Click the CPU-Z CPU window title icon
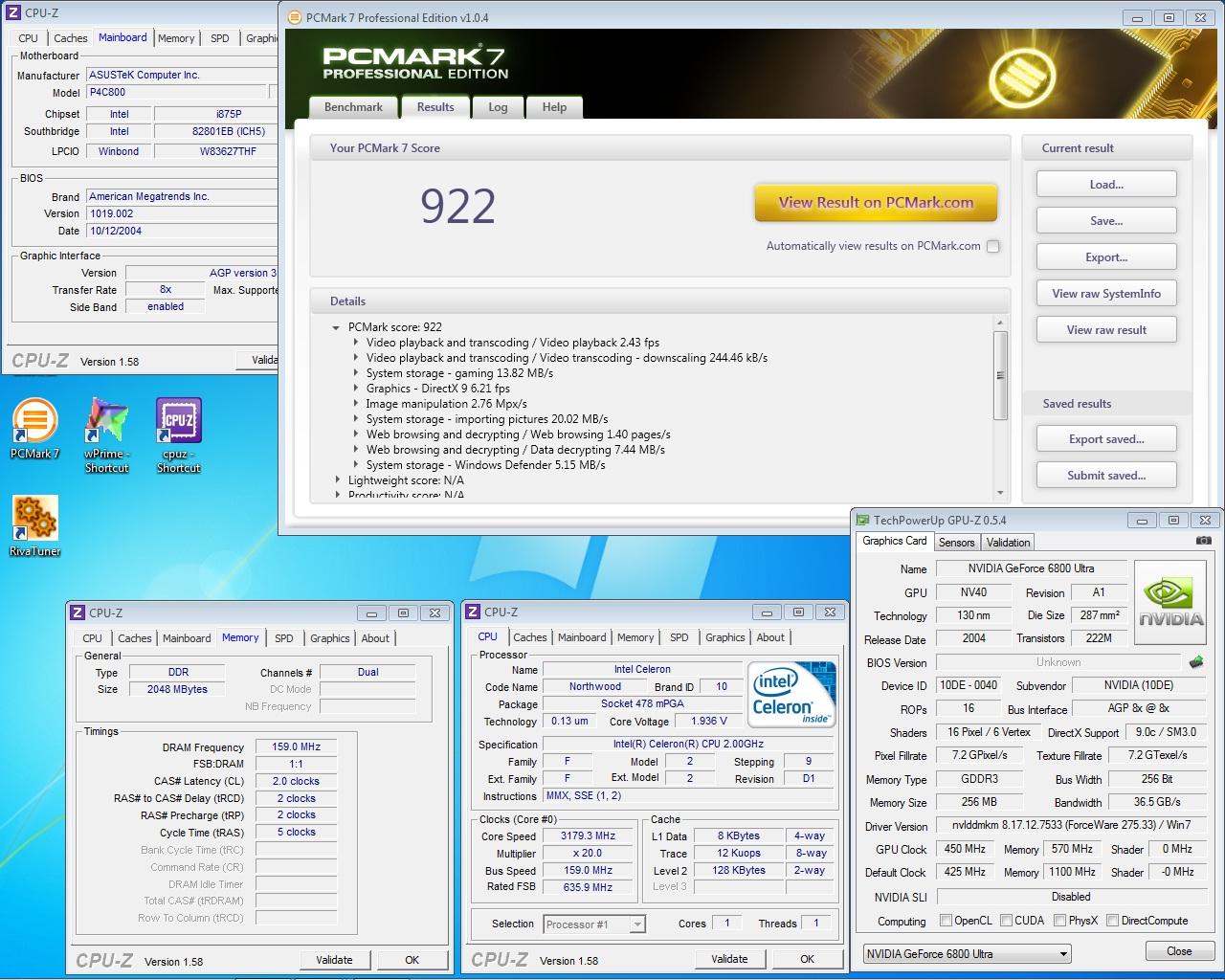The image size is (1225, 980). tap(473, 612)
